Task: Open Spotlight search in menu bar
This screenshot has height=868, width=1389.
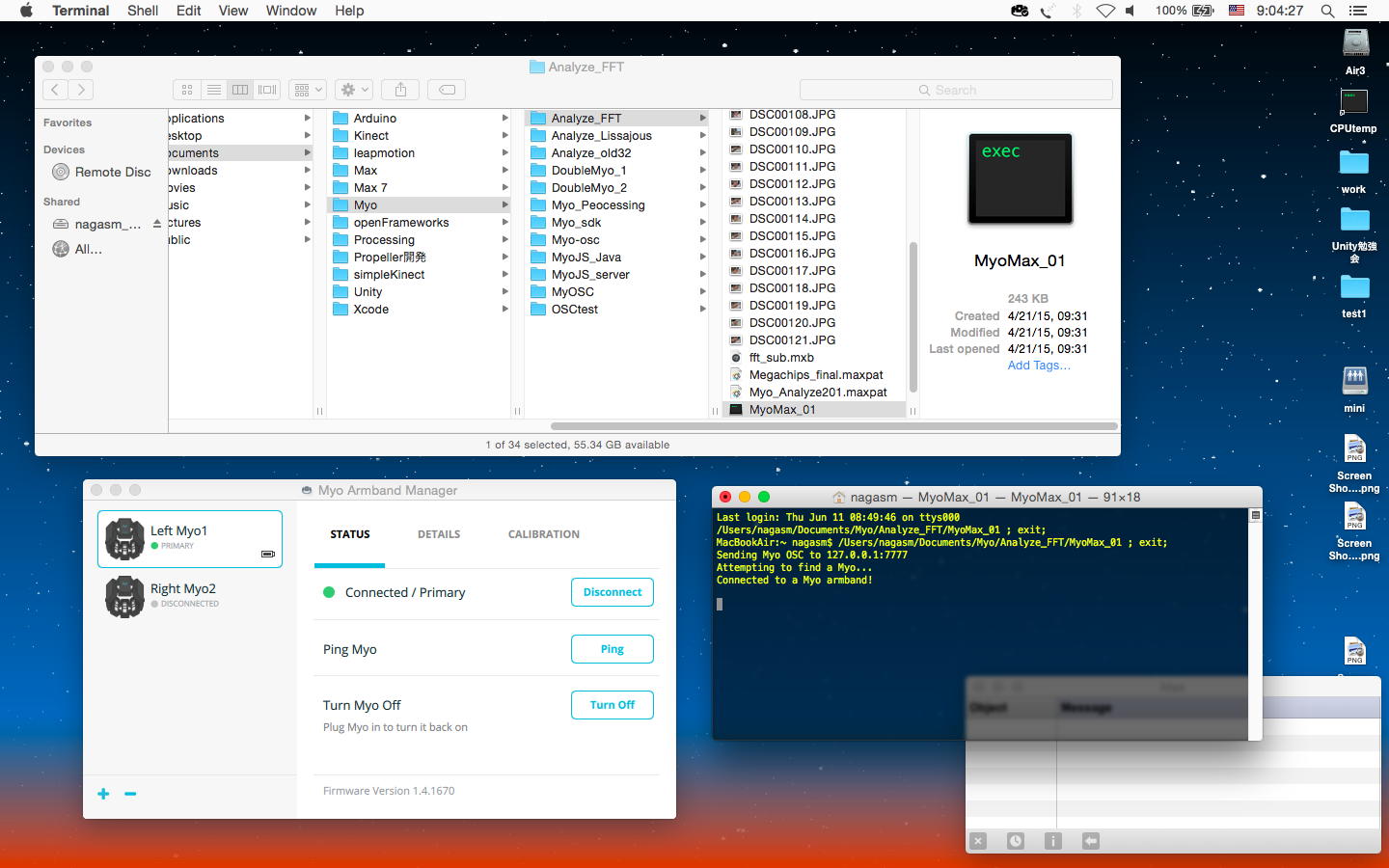Action: click(1327, 11)
